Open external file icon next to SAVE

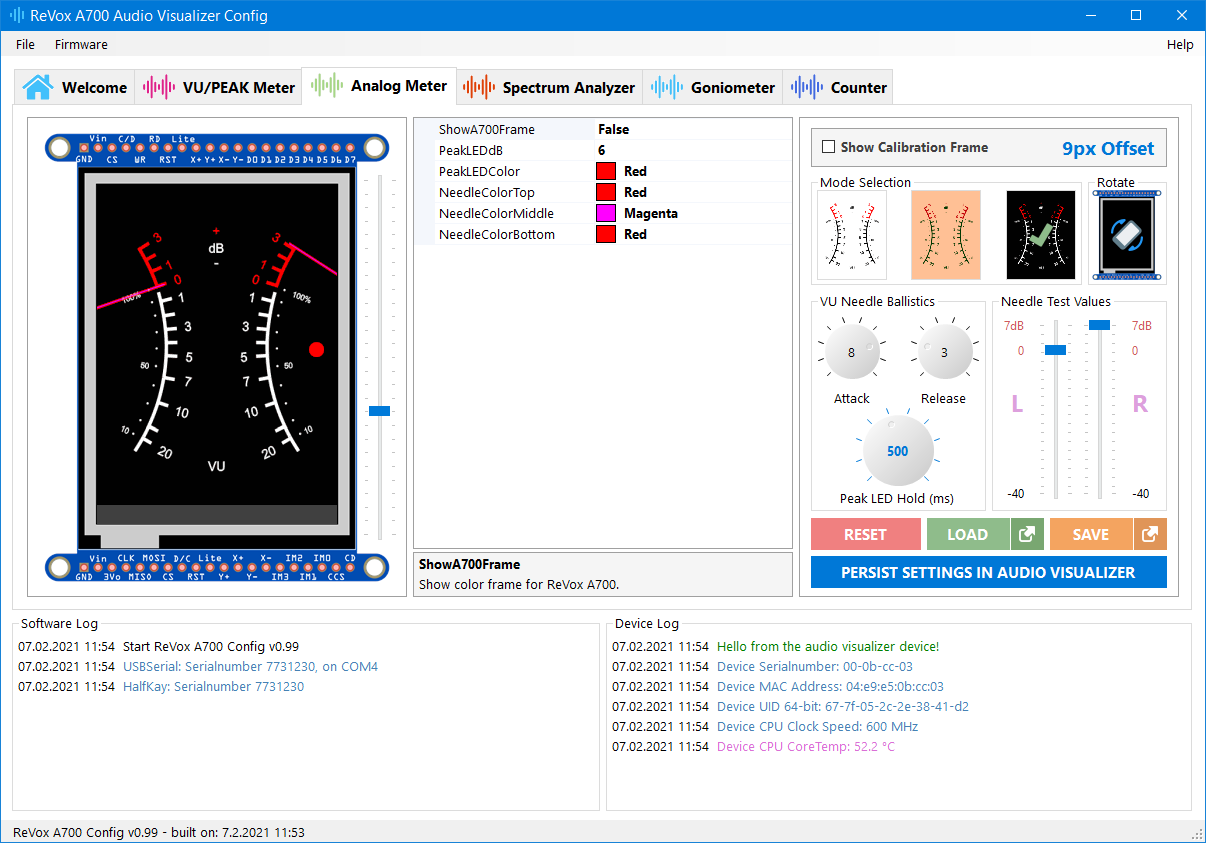tap(1150, 534)
